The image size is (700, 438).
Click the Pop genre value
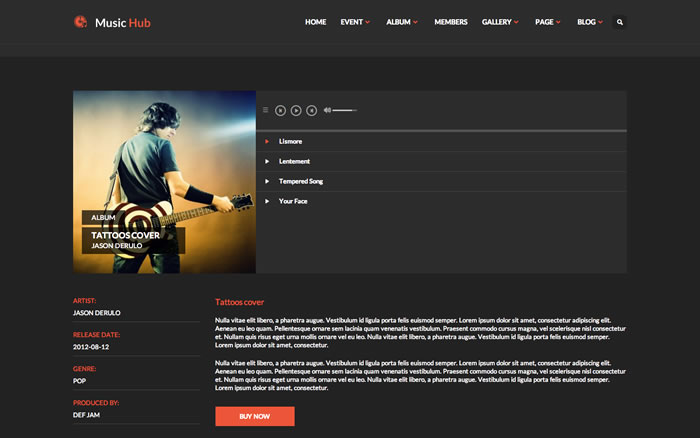(79, 381)
